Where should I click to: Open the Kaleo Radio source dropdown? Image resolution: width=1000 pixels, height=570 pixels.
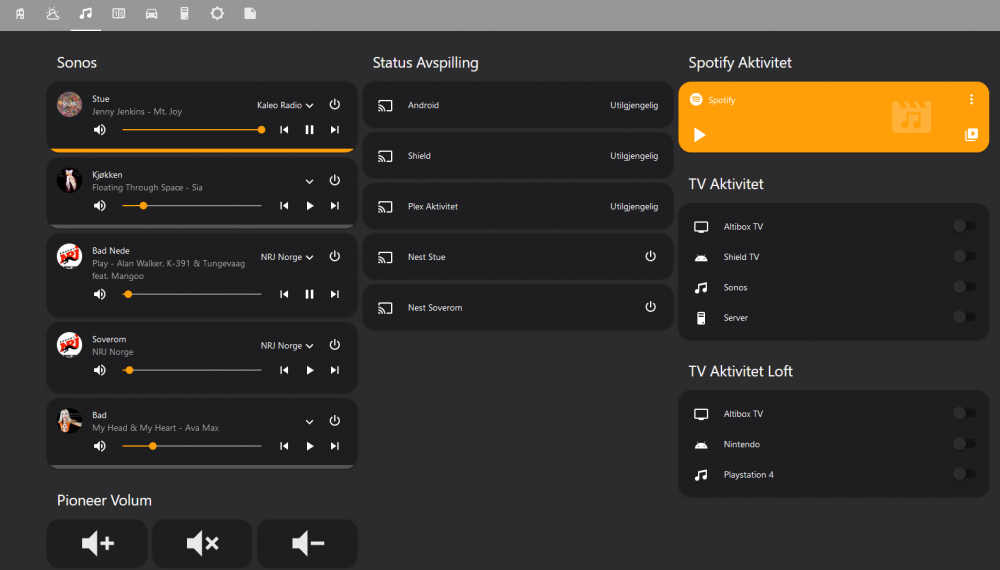coord(284,105)
